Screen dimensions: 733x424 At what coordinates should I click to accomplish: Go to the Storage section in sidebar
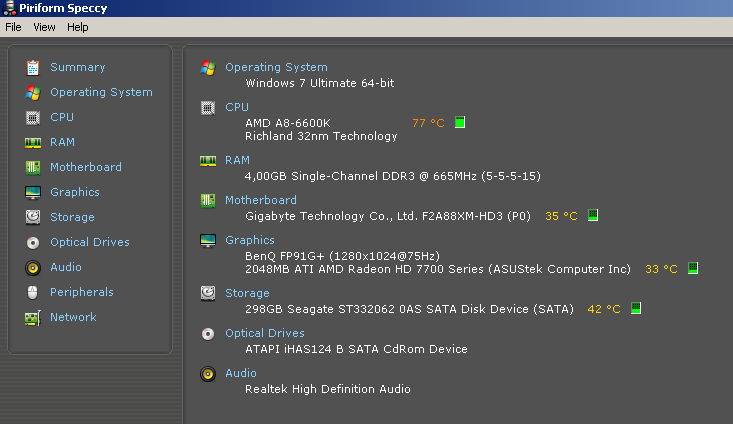pyautogui.click(x=72, y=217)
